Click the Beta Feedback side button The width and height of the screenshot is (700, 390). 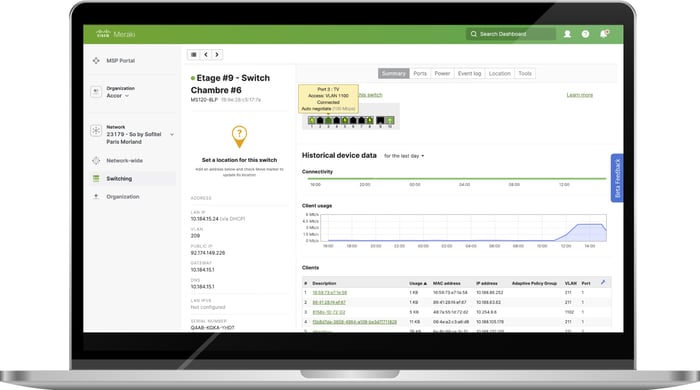point(617,178)
